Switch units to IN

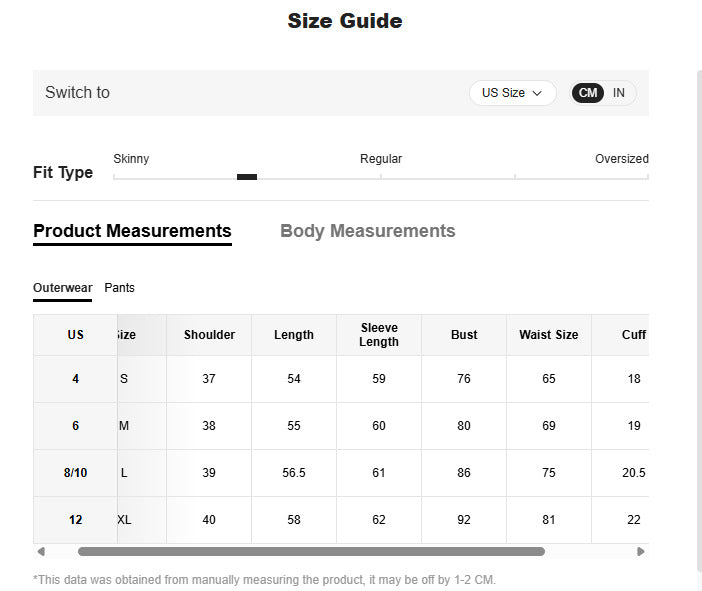pos(619,93)
